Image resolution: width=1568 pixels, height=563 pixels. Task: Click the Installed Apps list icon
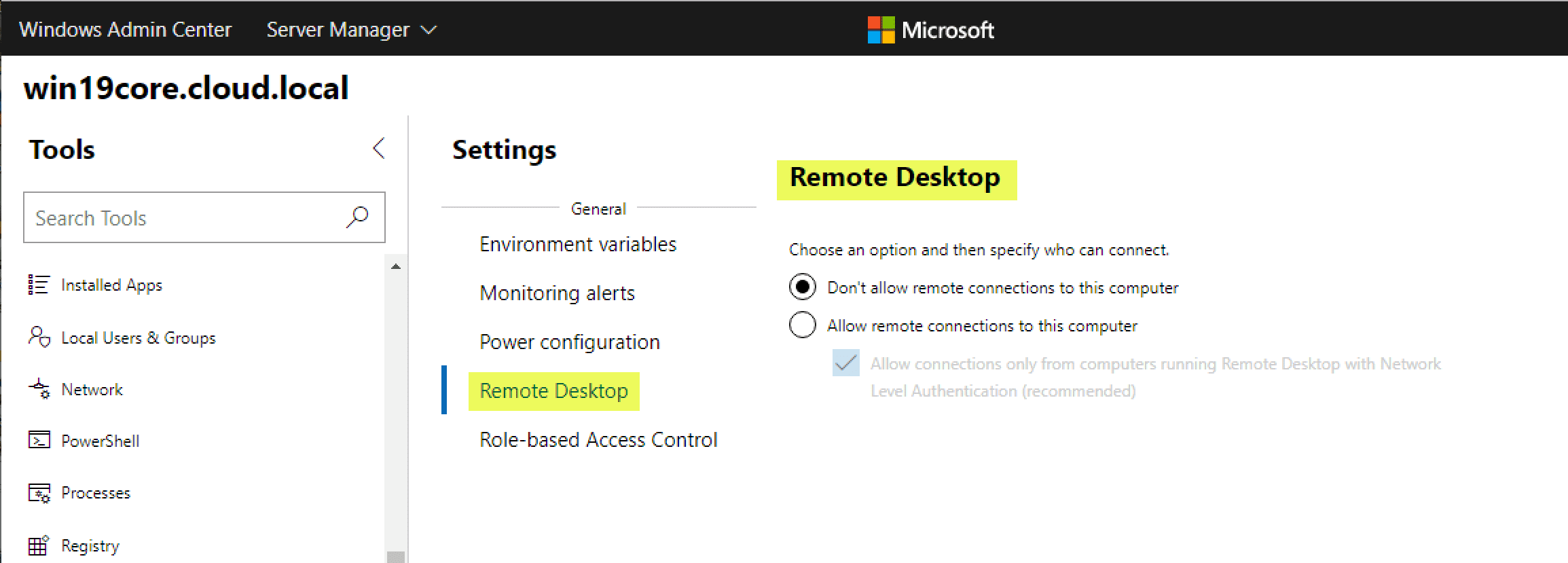[39, 285]
